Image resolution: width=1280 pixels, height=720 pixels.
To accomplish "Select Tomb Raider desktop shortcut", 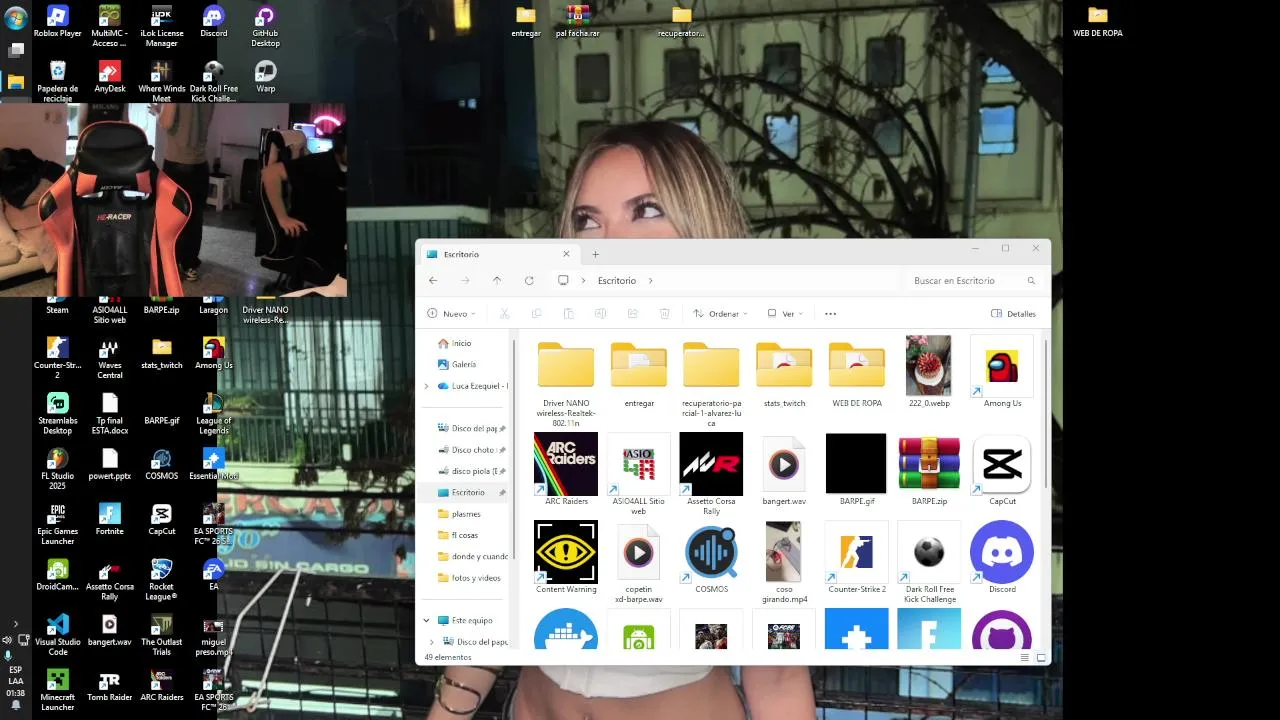I will tap(110, 686).
